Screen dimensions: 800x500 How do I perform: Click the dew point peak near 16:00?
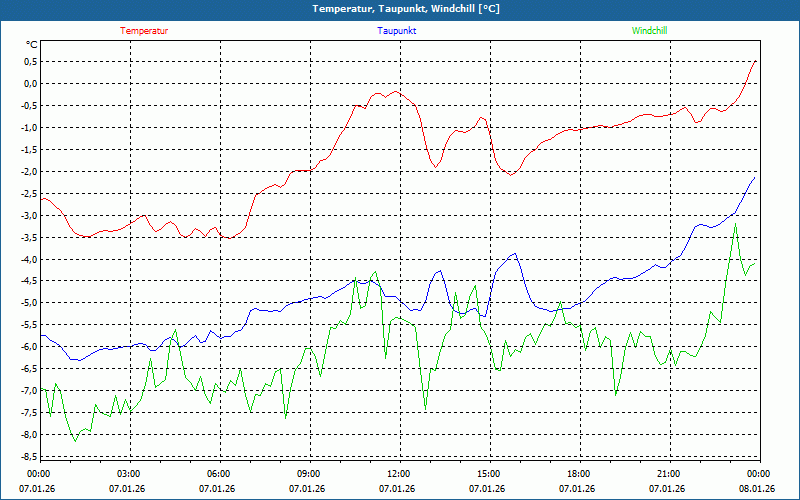(x=516, y=253)
